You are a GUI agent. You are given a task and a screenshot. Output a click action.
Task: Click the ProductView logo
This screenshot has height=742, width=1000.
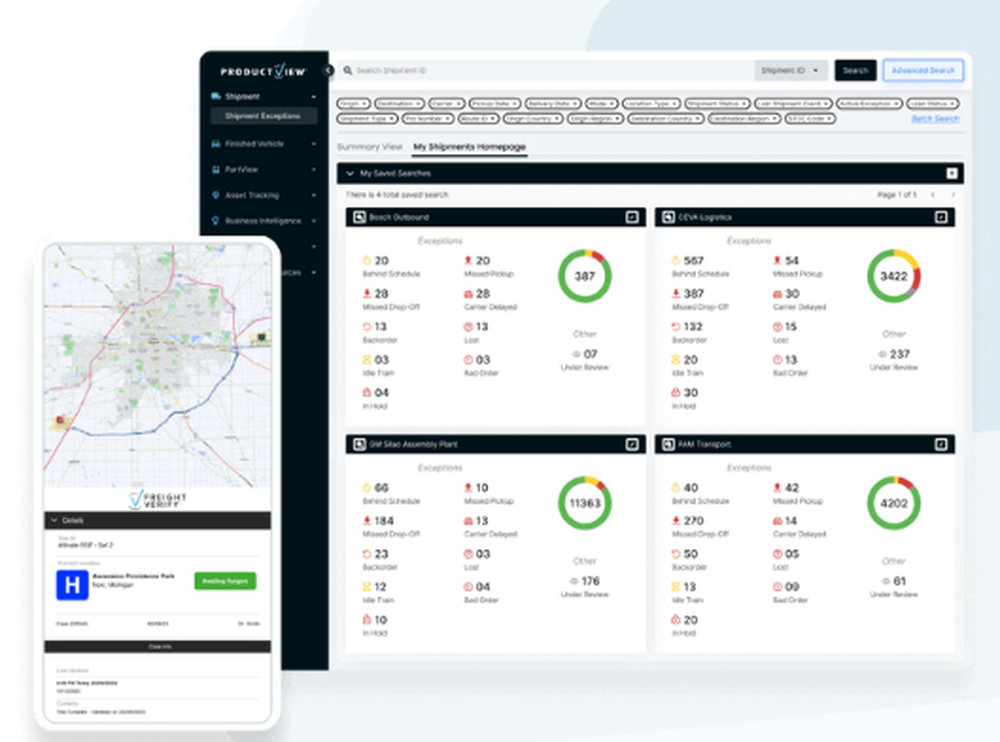pos(263,71)
